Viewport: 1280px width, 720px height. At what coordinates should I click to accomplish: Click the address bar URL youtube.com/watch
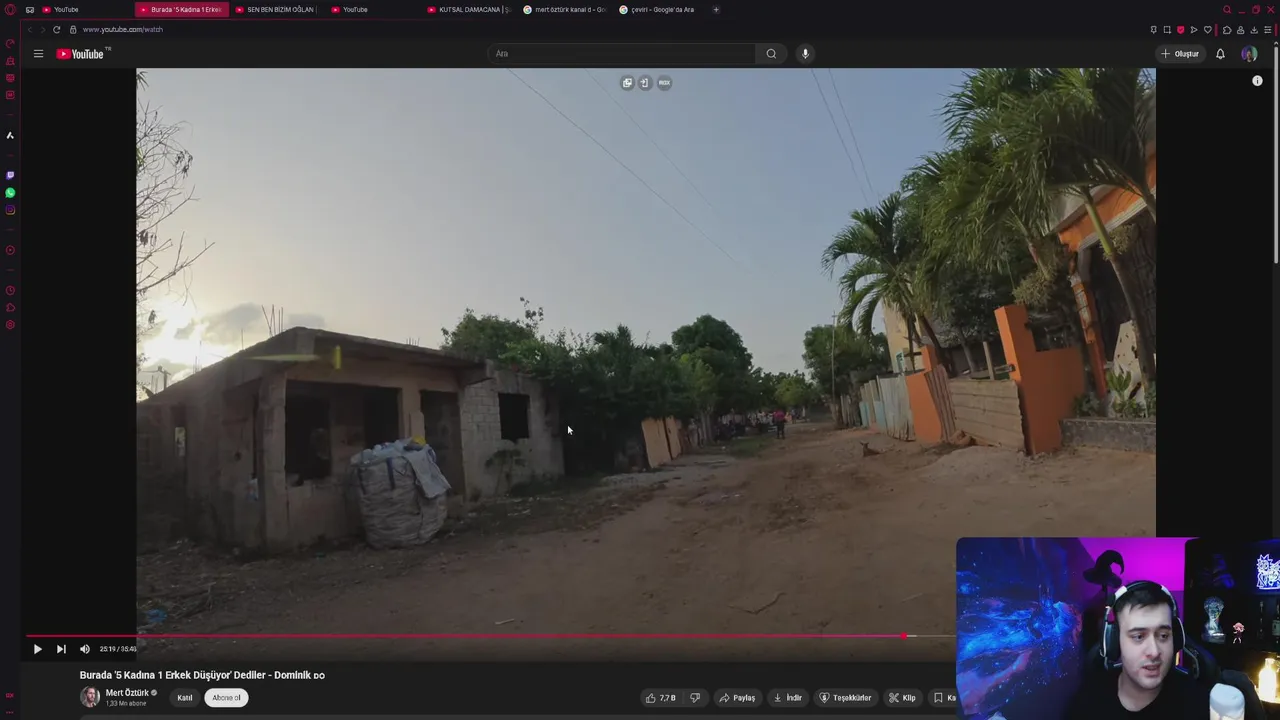pos(123,30)
